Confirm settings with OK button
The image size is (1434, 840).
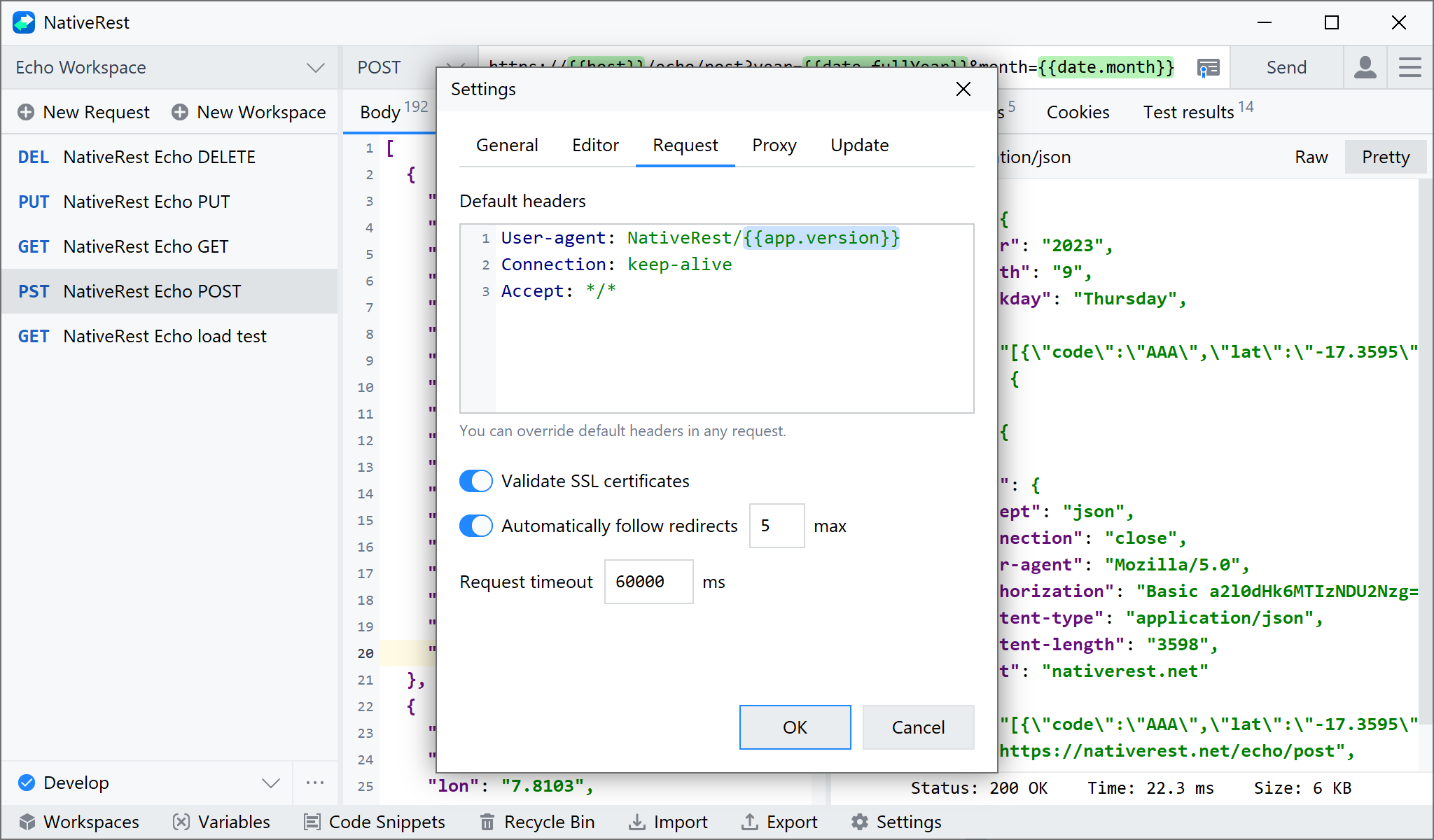point(795,727)
